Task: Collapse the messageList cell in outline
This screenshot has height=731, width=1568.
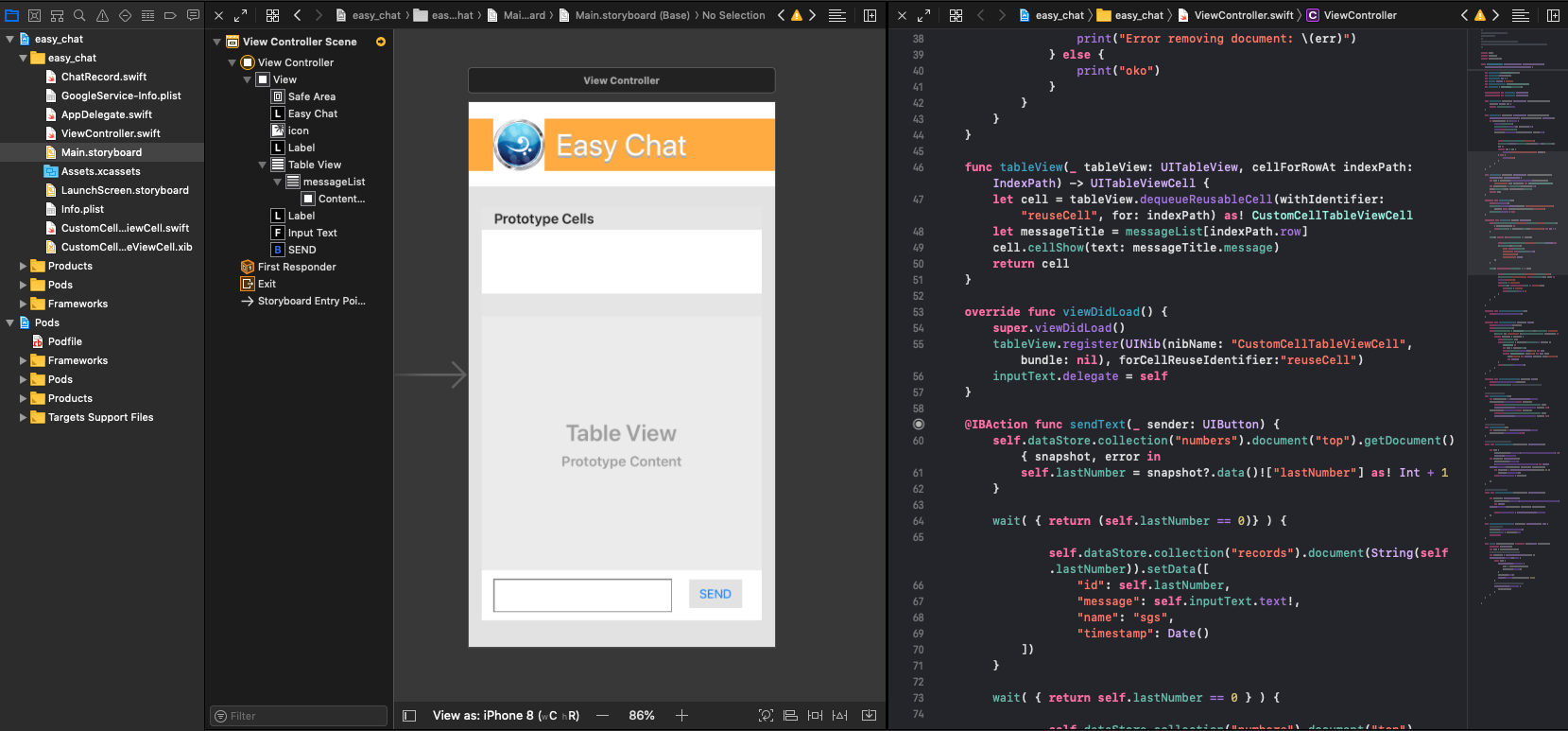Action: pos(277,182)
